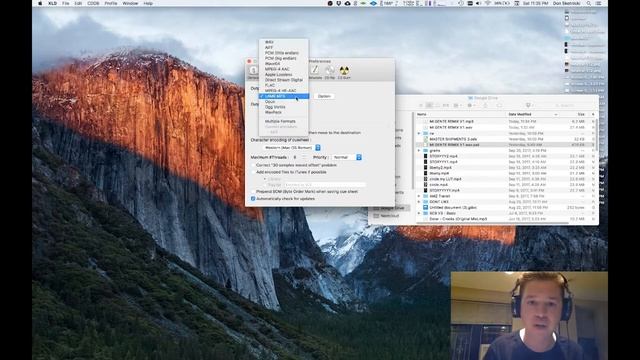The width and height of the screenshot is (640, 360).
Task: Select LAME MP3 in the format list
Action: [284, 96]
